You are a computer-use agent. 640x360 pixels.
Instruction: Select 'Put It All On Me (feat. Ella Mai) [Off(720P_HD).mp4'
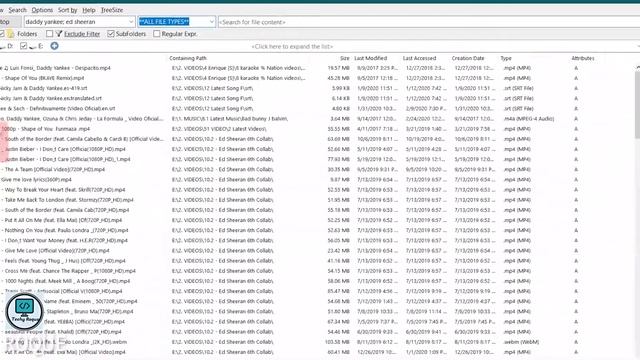click(x=63, y=220)
